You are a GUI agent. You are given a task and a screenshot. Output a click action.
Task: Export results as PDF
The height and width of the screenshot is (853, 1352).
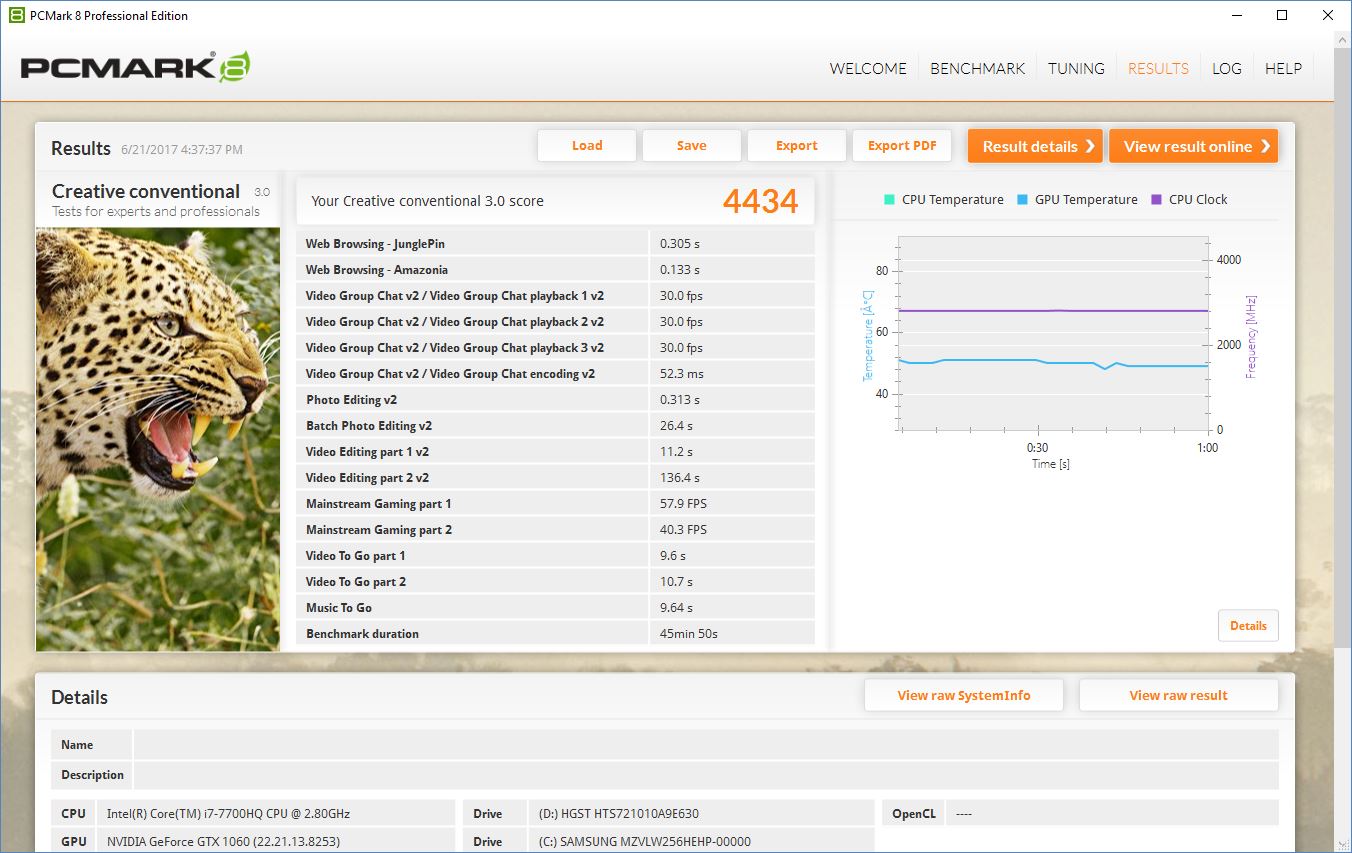[902, 146]
